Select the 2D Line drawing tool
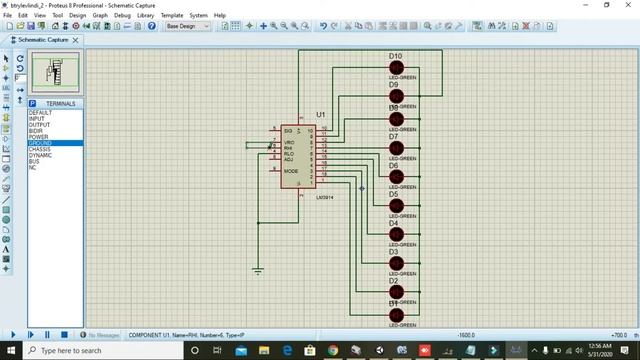Image resolution: width=640 pixels, height=360 pixels. coord(6,200)
